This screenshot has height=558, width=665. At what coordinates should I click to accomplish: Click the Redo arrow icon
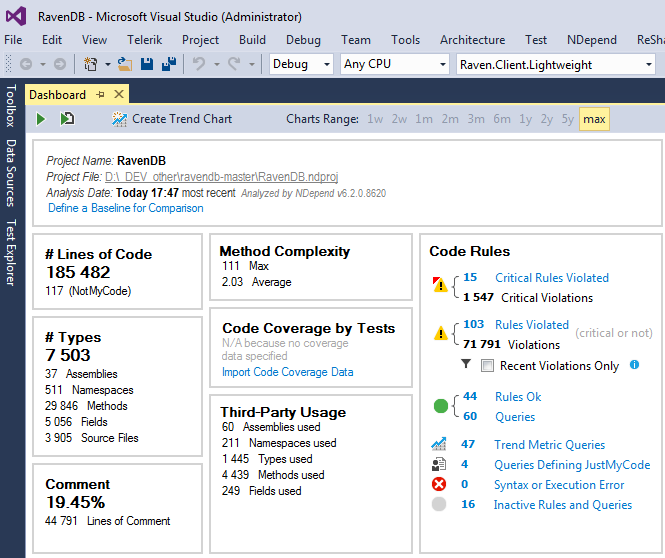[x=235, y=64]
